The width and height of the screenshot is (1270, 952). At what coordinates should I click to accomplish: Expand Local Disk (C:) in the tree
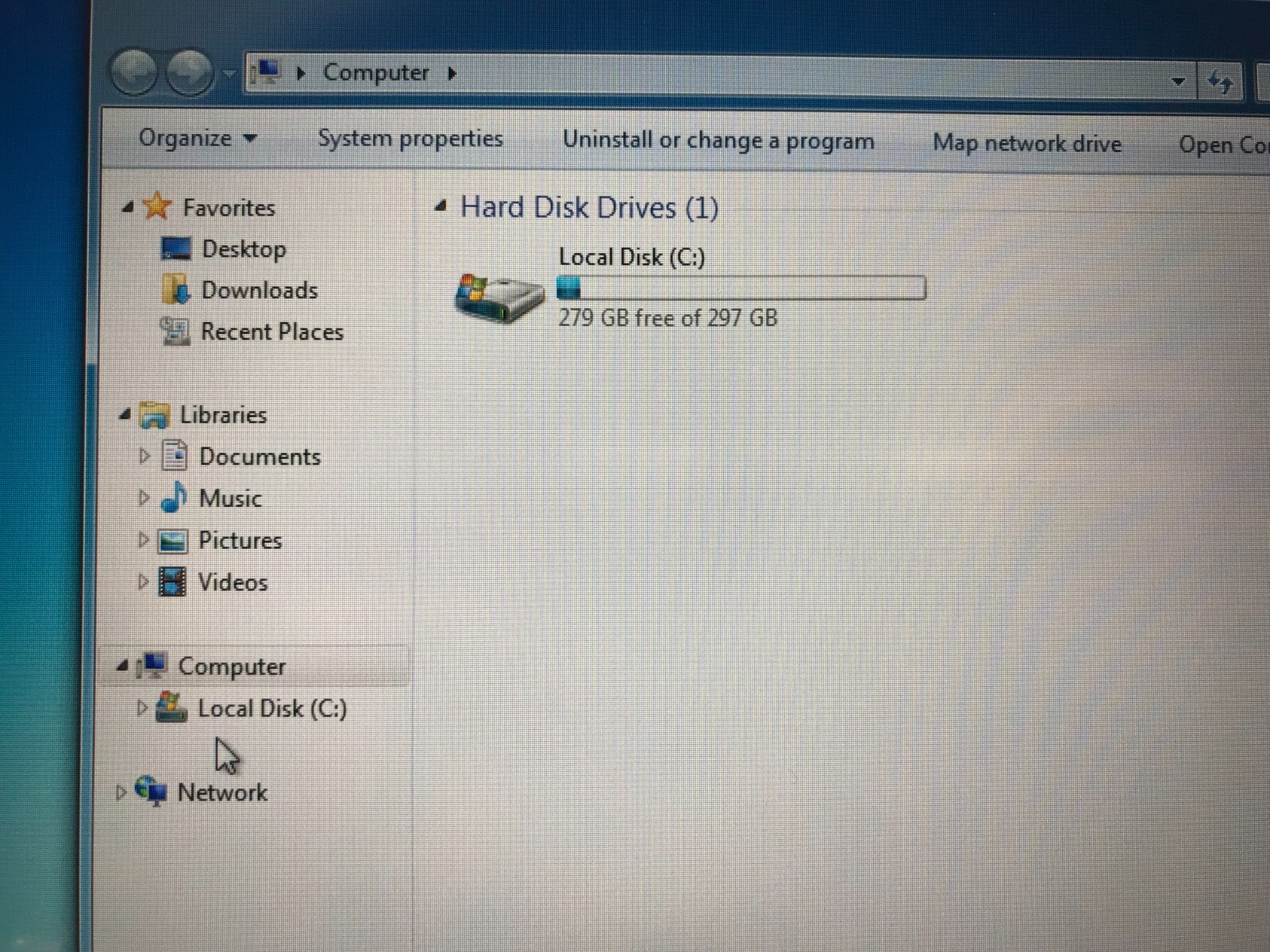[142, 708]
